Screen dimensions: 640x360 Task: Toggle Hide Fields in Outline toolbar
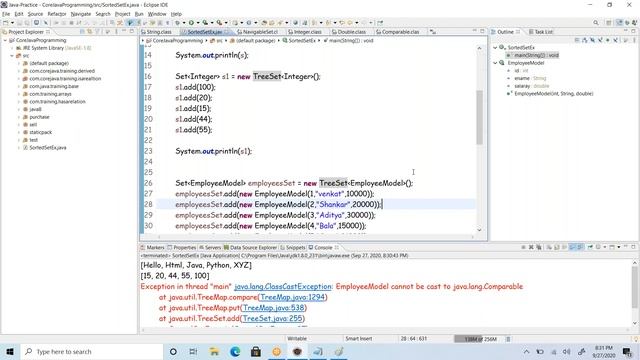click(592, 40)
